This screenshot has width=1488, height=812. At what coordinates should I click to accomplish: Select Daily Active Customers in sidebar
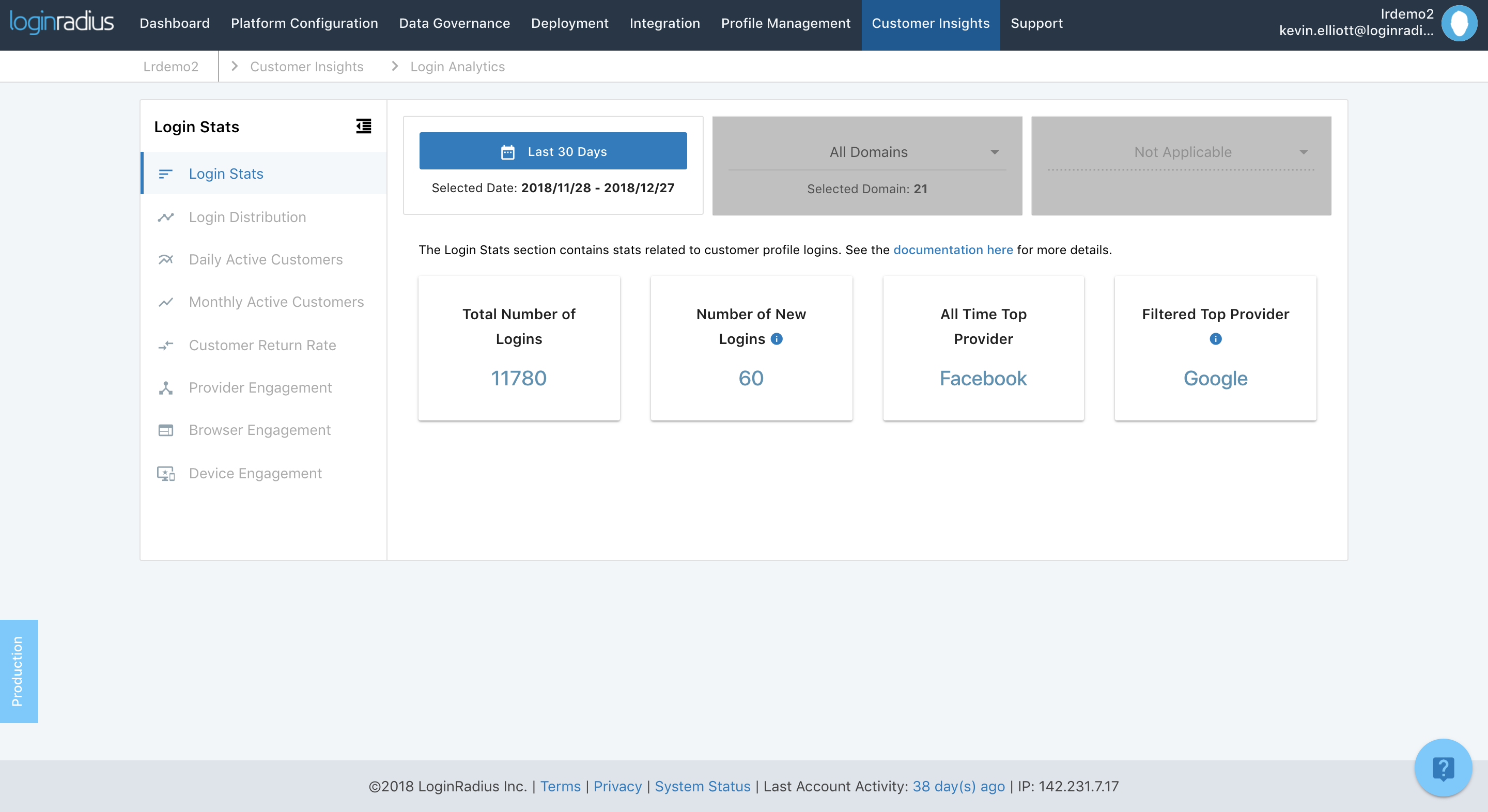coord(265,260)
